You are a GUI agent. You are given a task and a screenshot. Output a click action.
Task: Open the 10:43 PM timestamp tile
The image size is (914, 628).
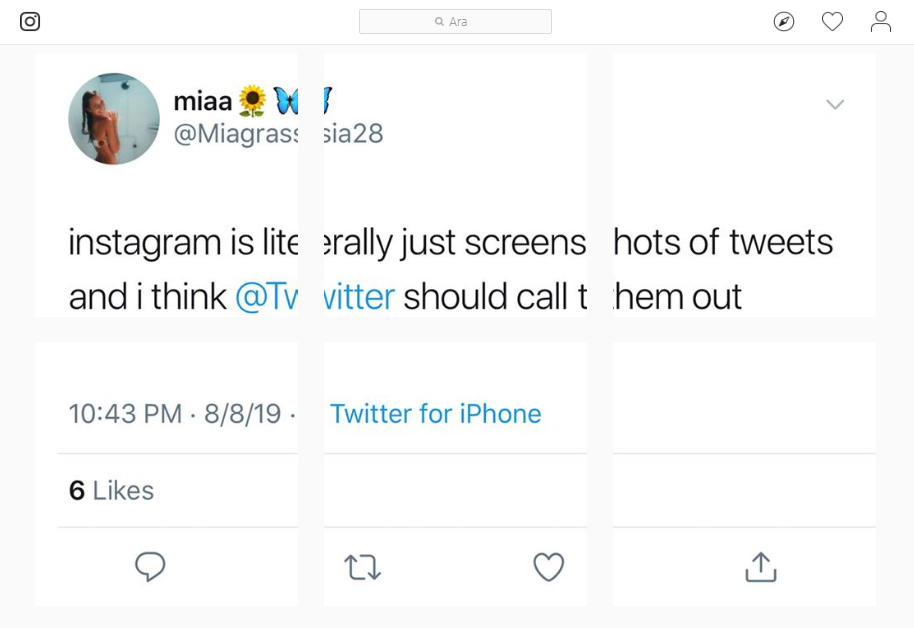166,474
